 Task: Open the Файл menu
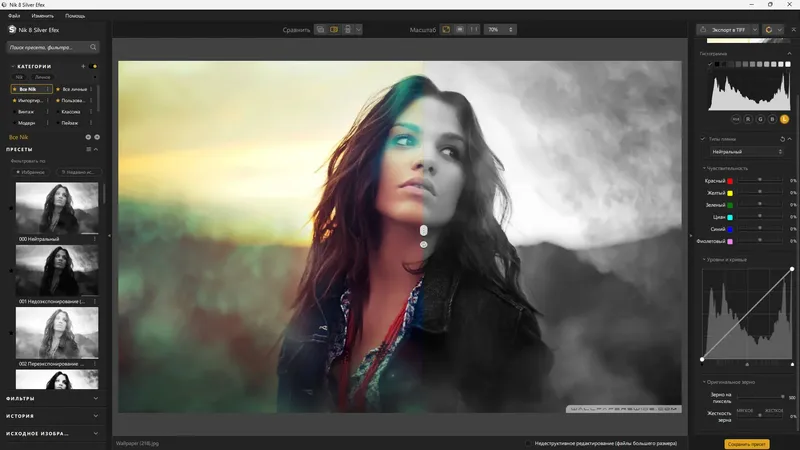tap(14, 16)
